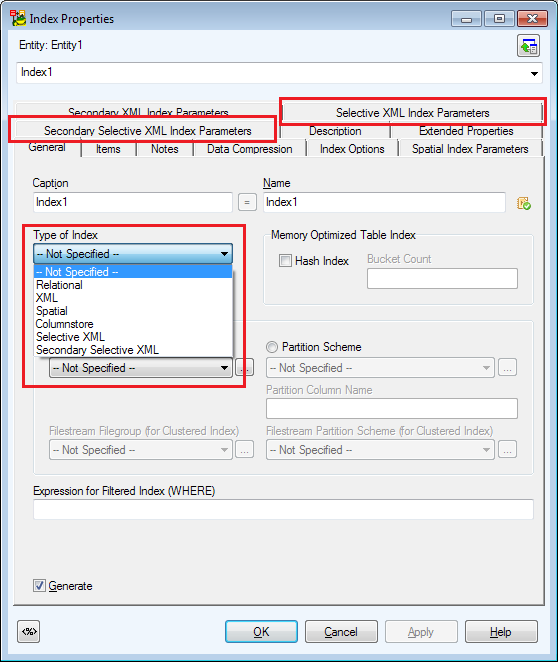
Task: Enable the Hash Index checkbox
Action: point(285,260)
